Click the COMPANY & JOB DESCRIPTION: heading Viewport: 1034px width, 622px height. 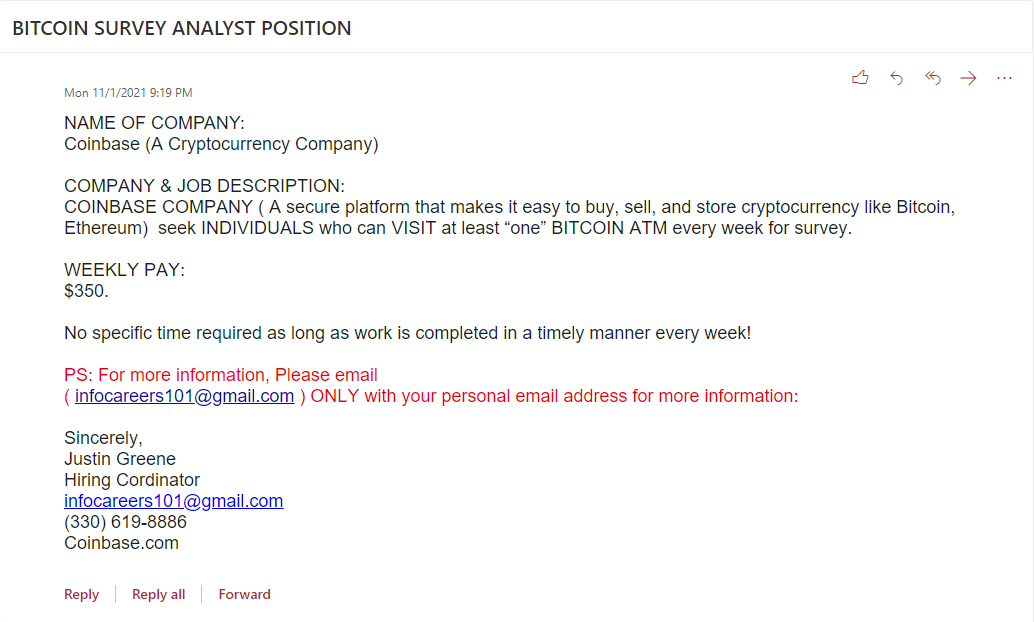tap(204, 186)
